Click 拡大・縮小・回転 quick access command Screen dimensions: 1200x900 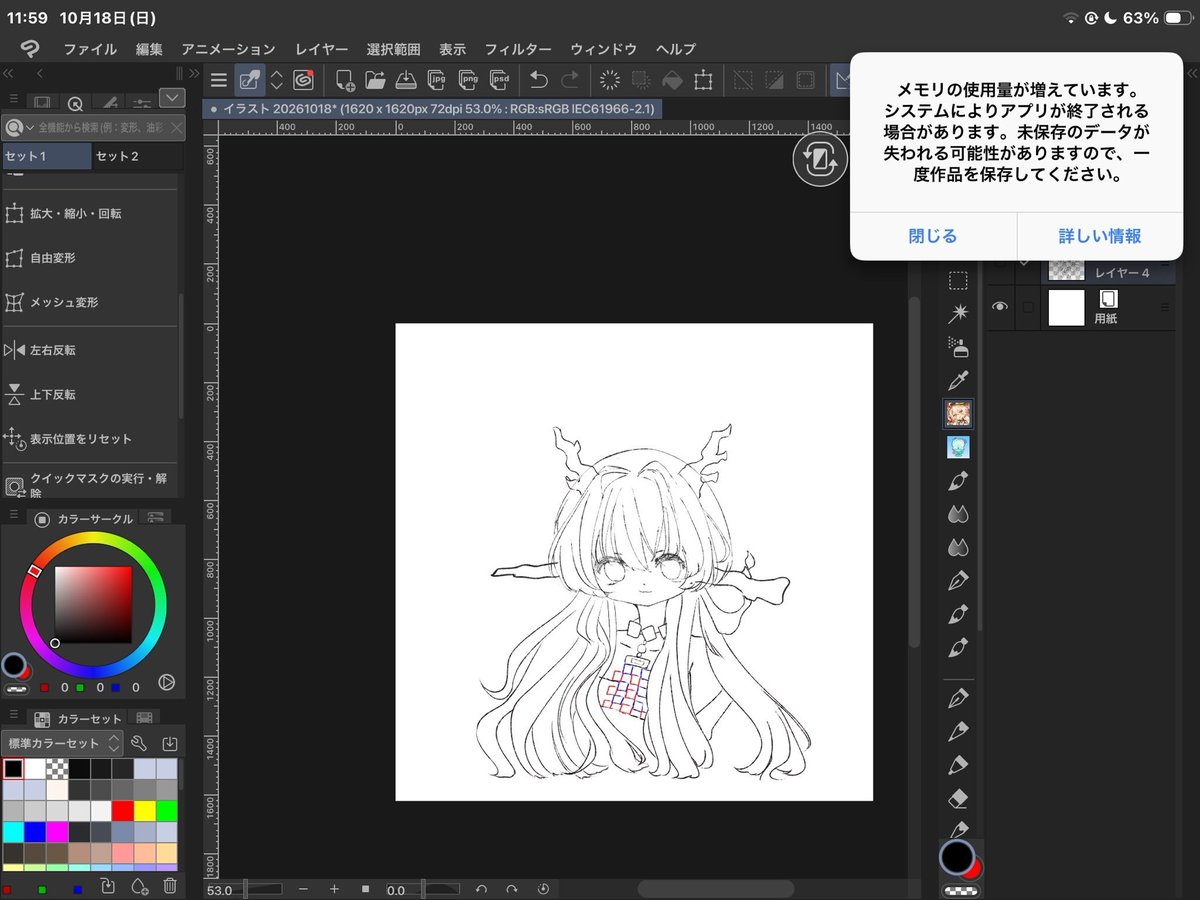(x=91, y=213)
